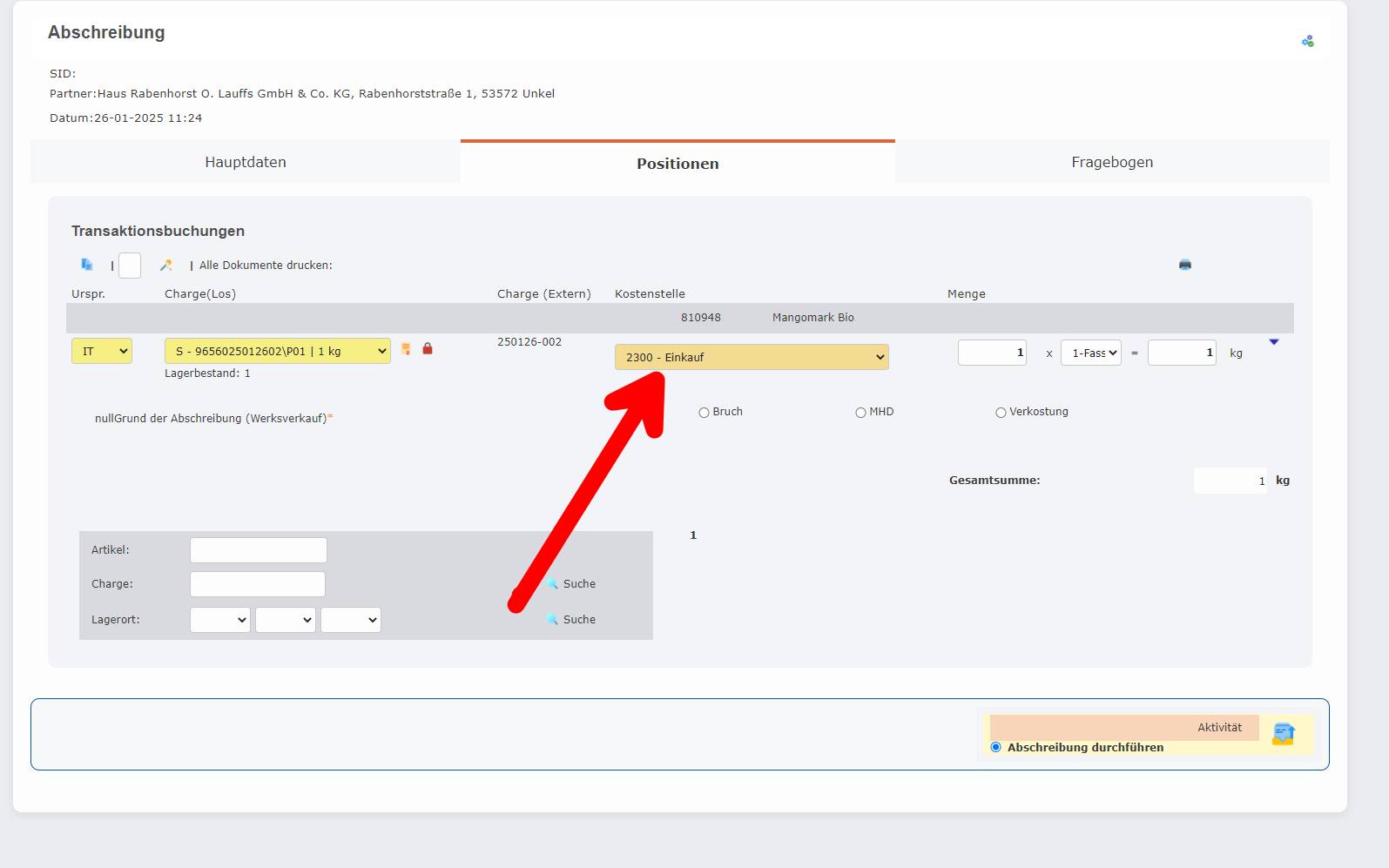Open the 1-Fass unit dropdown
1389x868 pixels.
1090,353
